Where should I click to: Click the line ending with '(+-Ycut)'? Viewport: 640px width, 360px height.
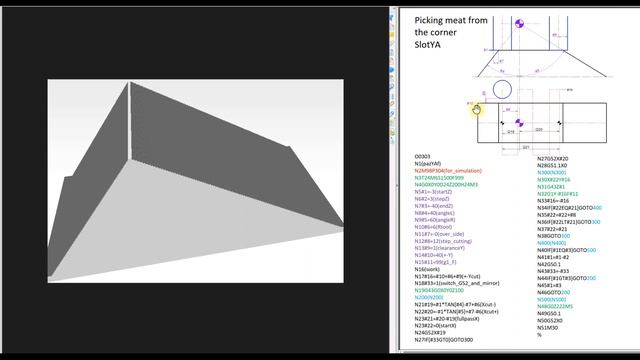tap(447, 276)
